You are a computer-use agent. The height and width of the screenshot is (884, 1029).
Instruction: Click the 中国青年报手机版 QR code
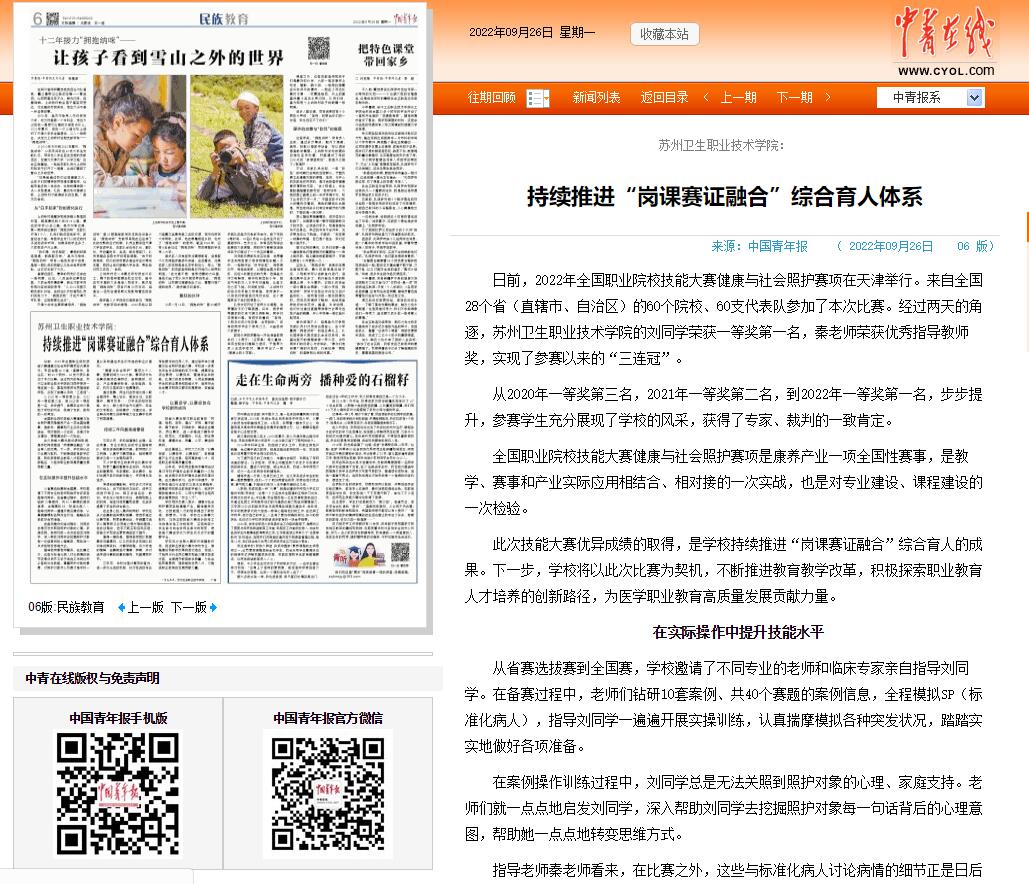click(x=117, y=794)
